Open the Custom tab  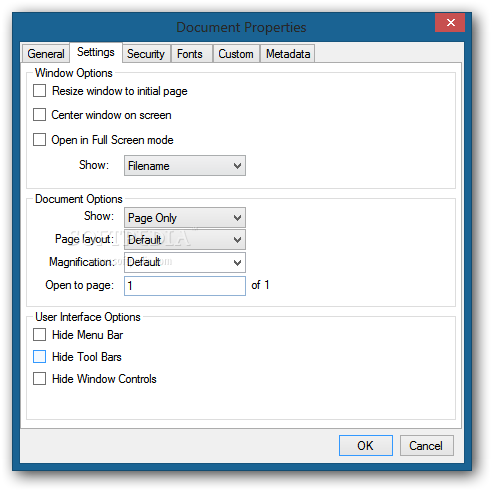click(236, 54)
